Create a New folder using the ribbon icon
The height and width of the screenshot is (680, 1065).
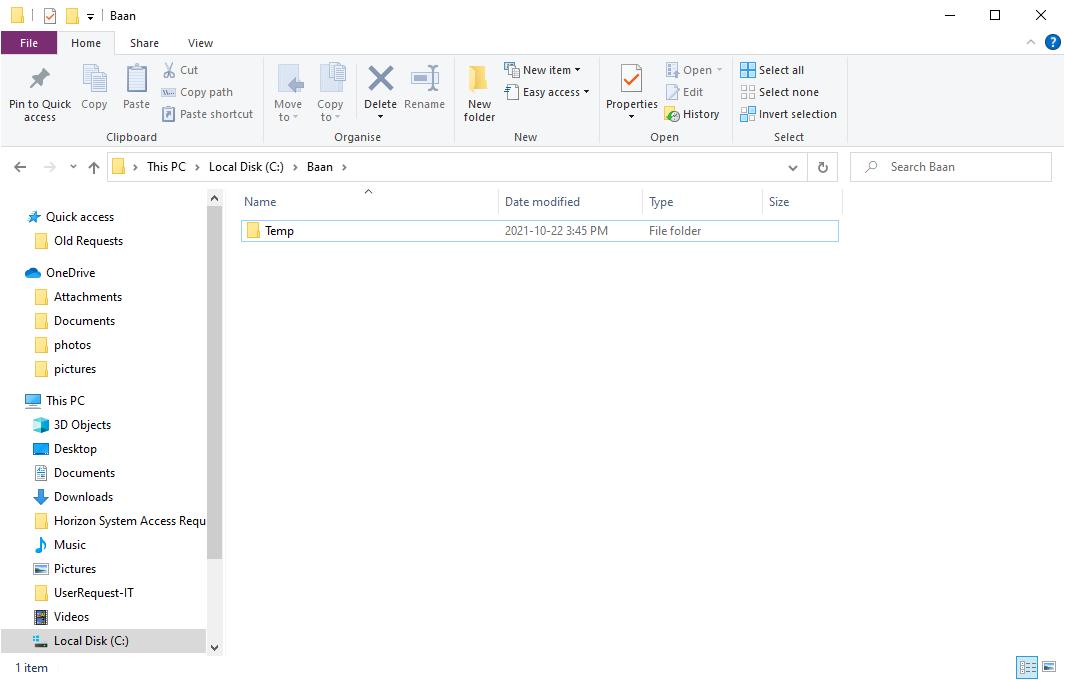pyautogui.click(x=478, y=93)
